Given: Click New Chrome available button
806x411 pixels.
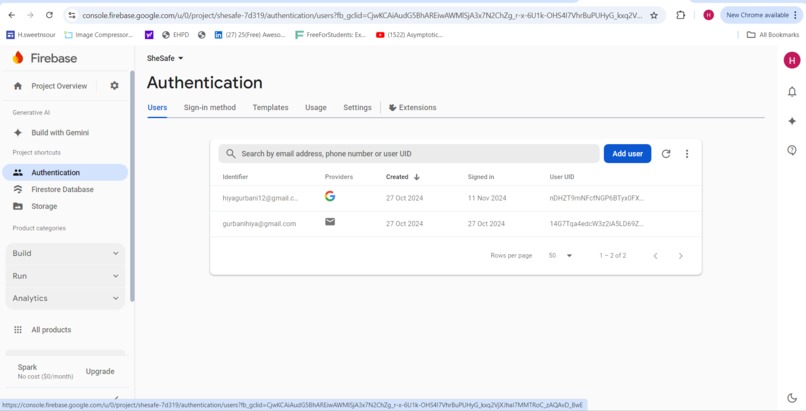Looking at the screenshot, I should [x=760, y=15].
